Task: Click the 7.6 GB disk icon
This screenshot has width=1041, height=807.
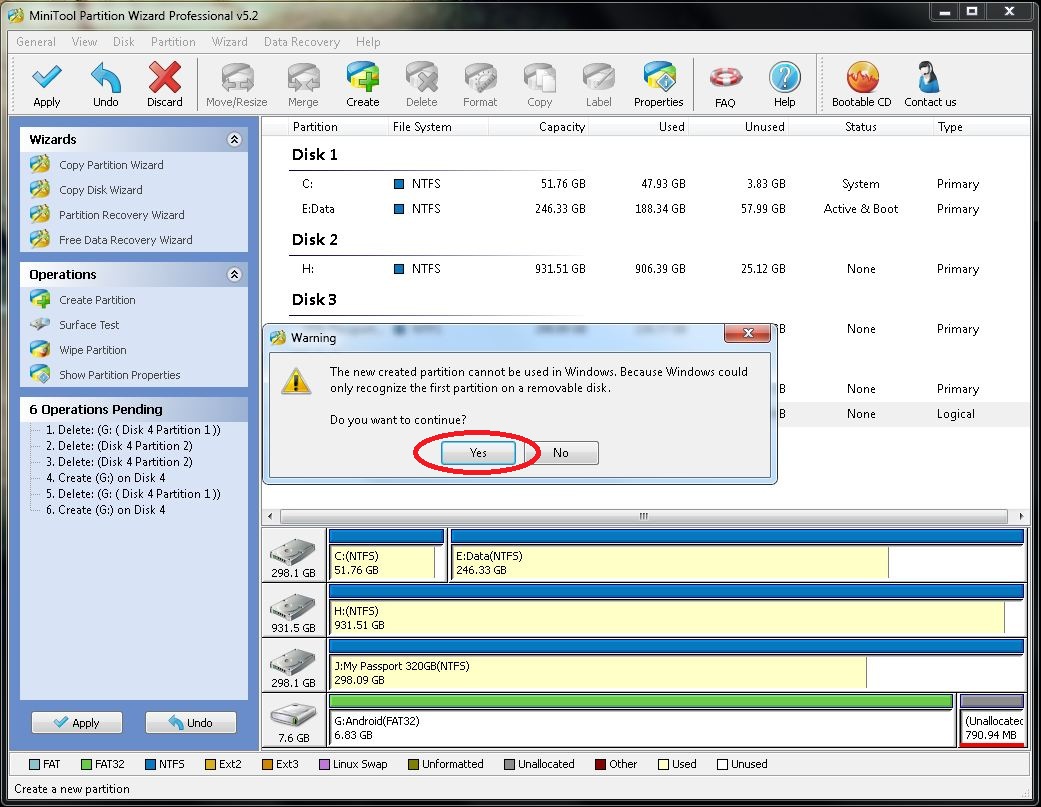Action: [293, 715]
